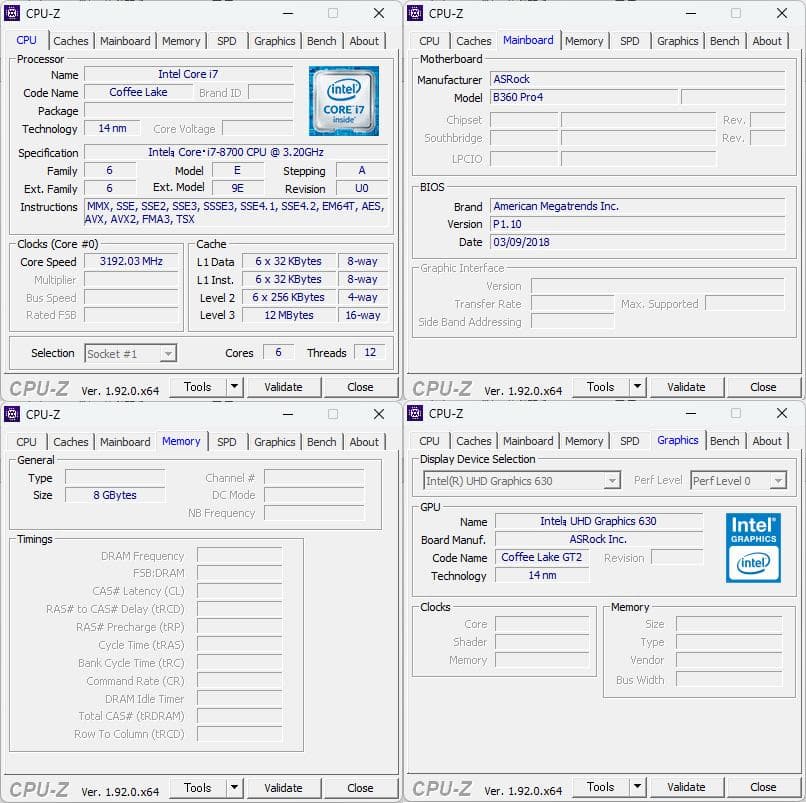This screenshot has height=803, width=806.
Task: Click the CPU-Z title bar icon top-left
Action: (x=12, y=13)
